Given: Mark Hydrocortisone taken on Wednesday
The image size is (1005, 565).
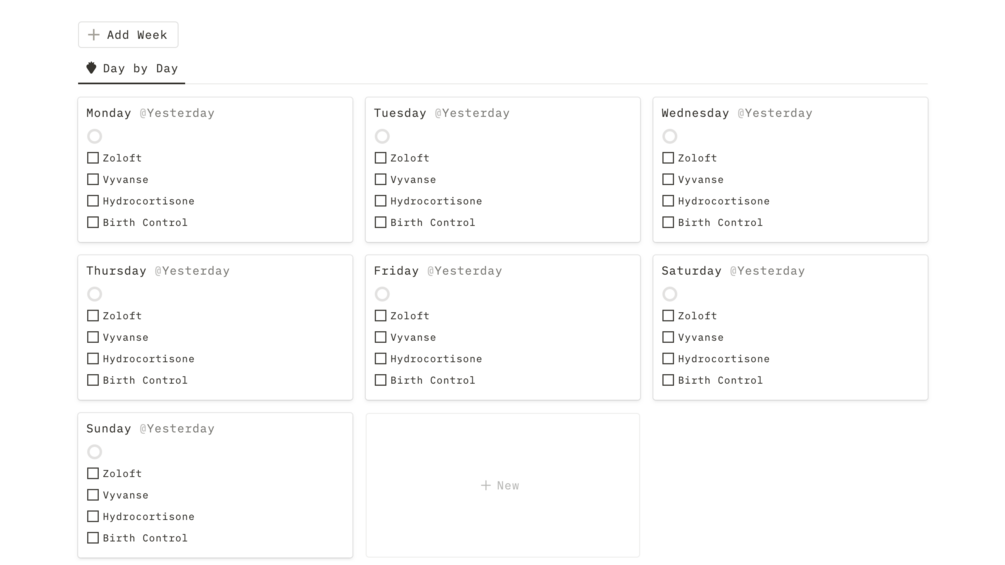Looking at the screenshot, I should (668, 201).
